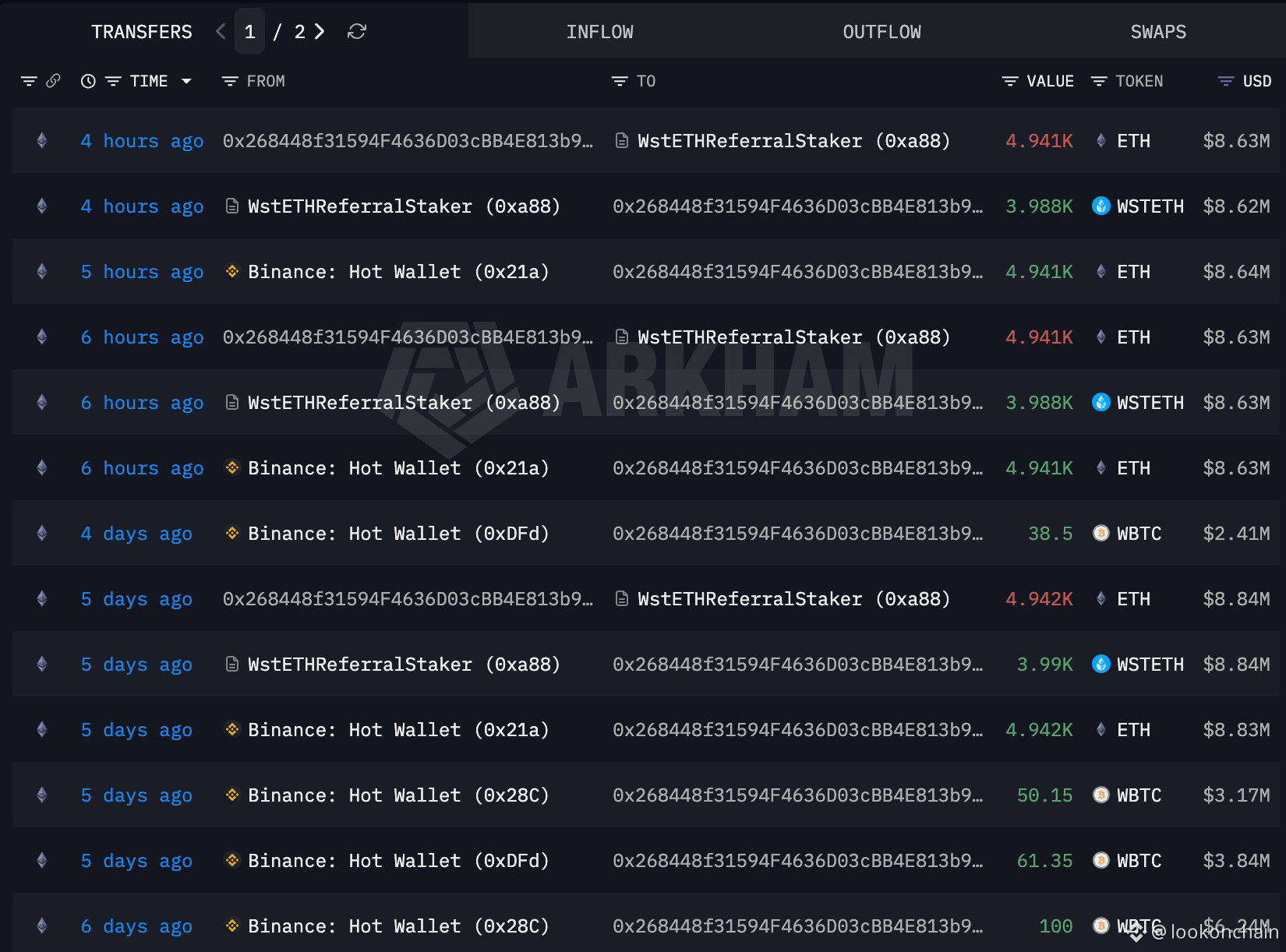Click the WBTC token icon in the $3.17M row

[1101, 795]
